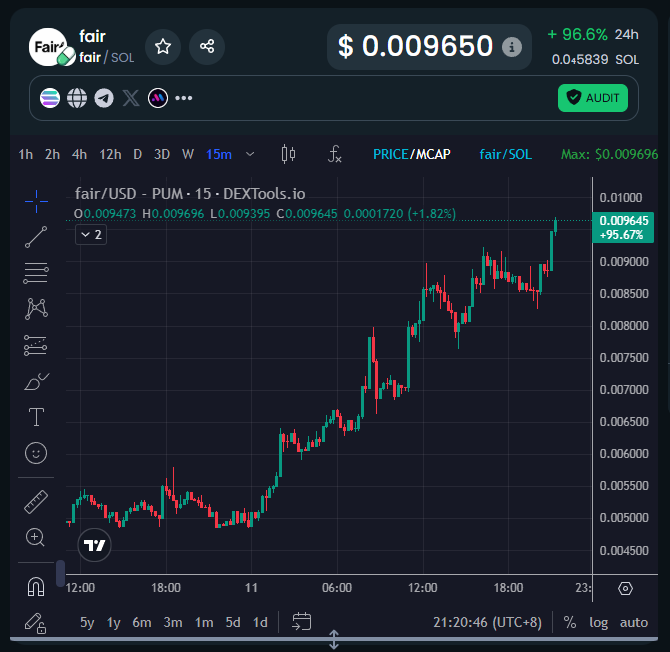Click the current price label 0.009645
The width and height of the screenshot is (670, 652).
coord(623,227)
